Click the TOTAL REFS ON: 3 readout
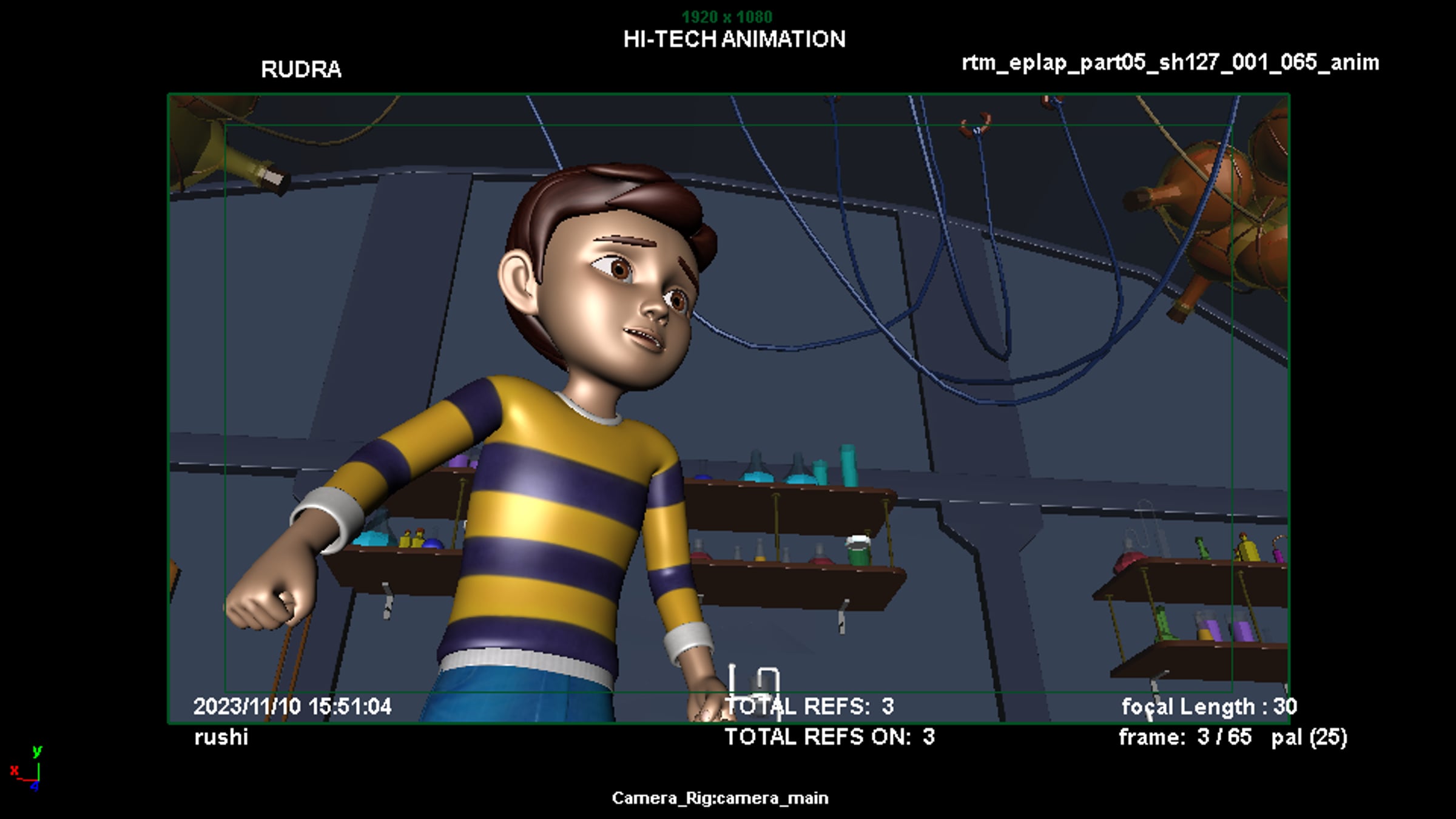 pyautogui.click(x=830, y=736)
